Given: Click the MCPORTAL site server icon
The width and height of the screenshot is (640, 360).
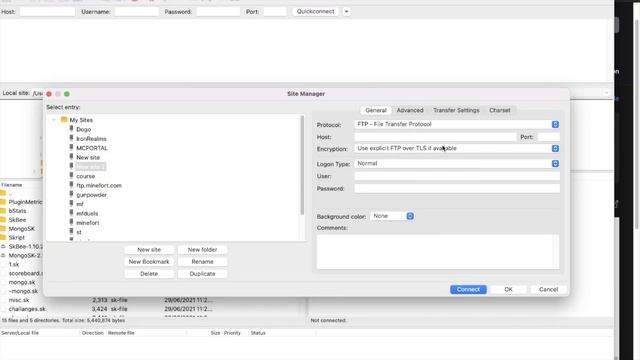Looking at the screenshot, I should [71, 148].
